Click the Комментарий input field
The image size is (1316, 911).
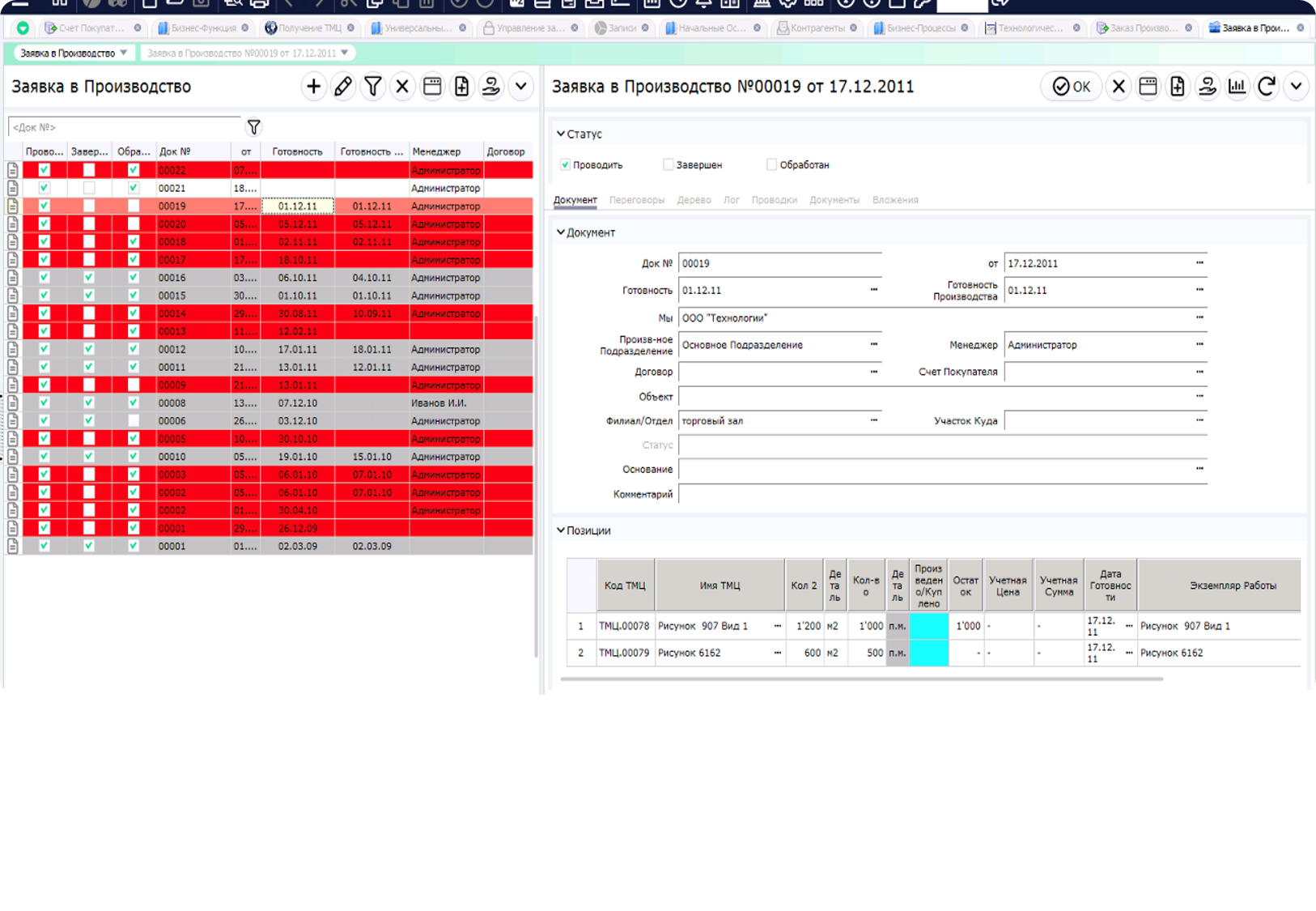[942, 494]
